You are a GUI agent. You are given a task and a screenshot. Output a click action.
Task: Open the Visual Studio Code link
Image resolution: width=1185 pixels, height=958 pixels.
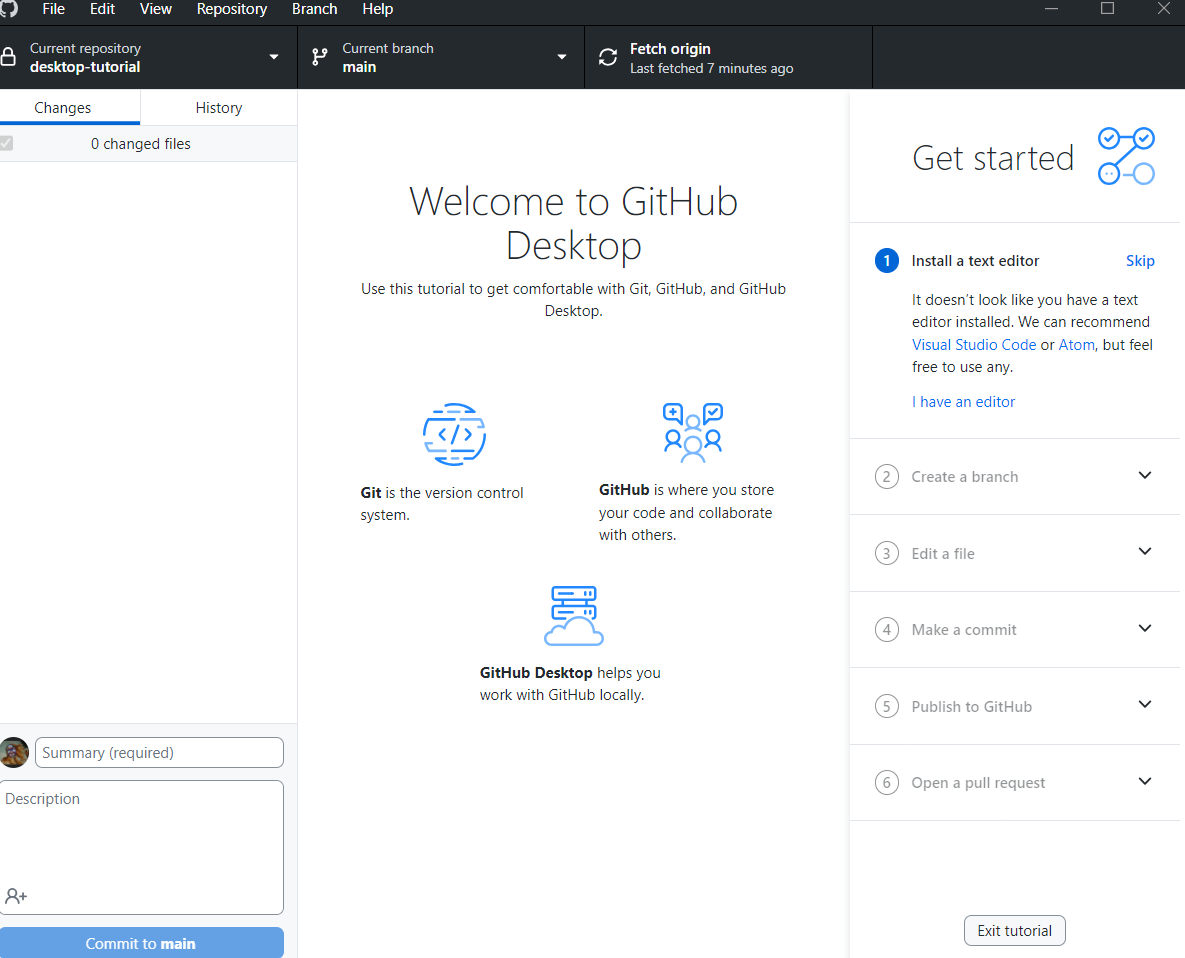(x=973, y=345)
